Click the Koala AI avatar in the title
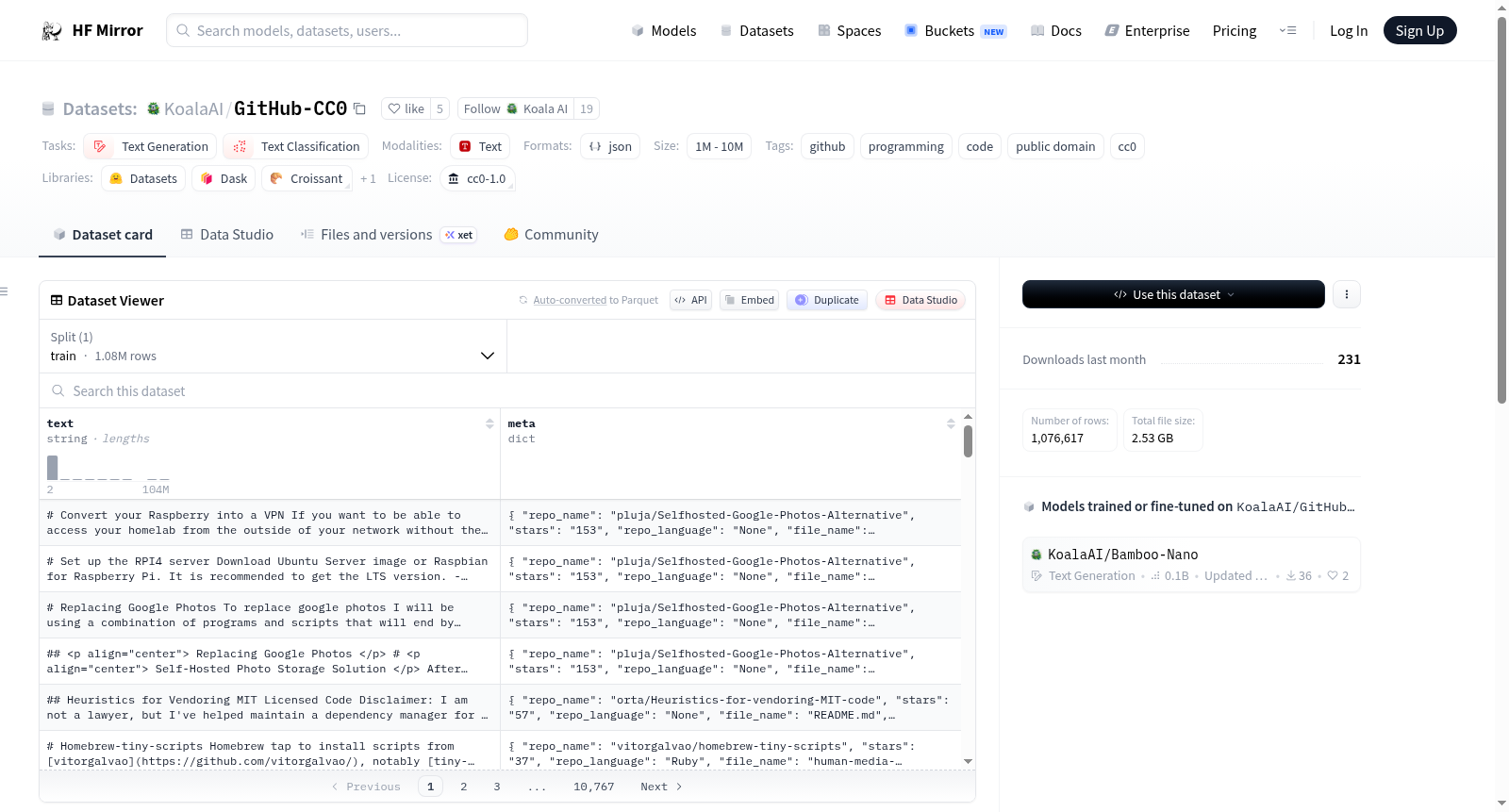 (154, 108)
